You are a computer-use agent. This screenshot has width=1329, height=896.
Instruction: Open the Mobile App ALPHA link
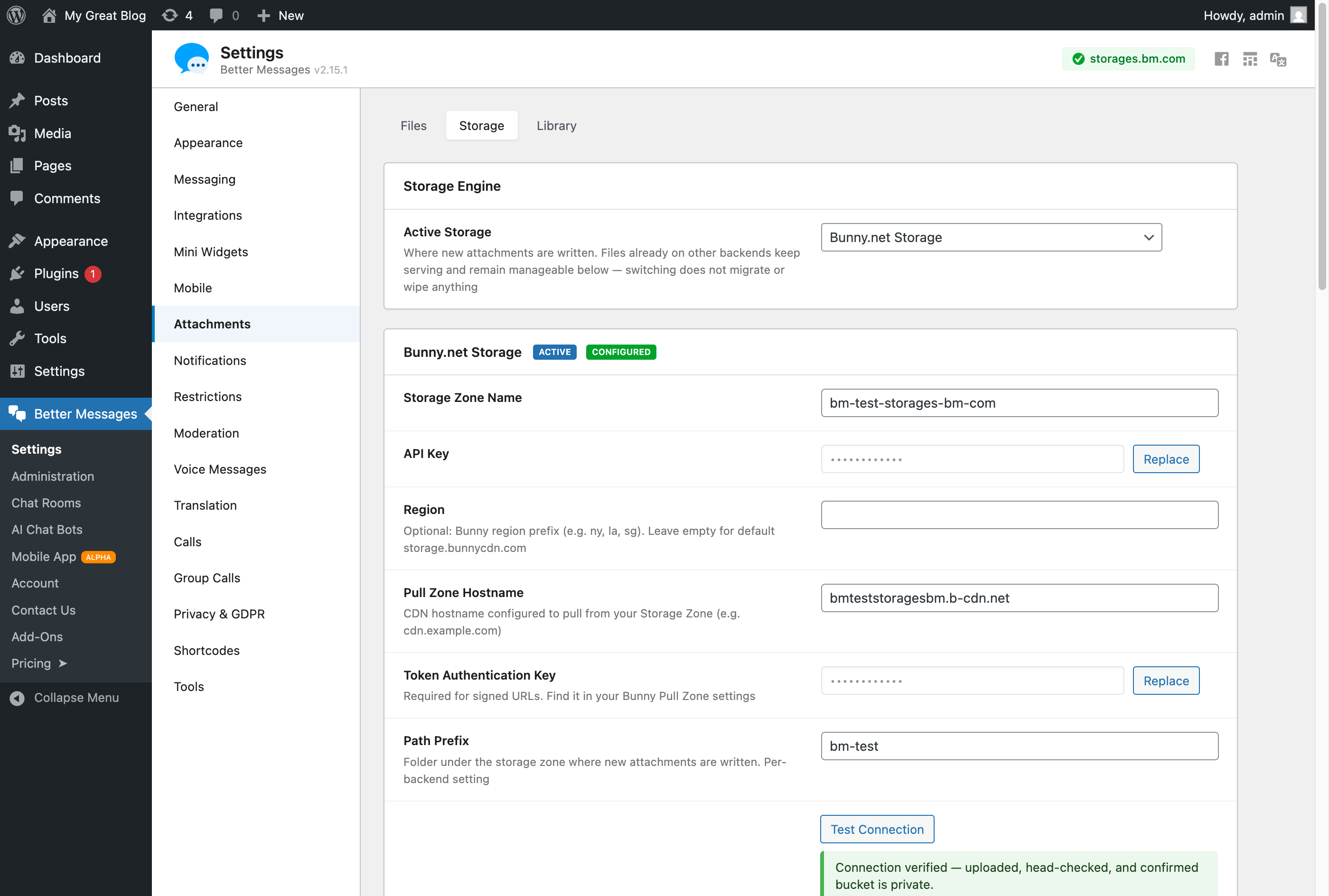[64, 557]
